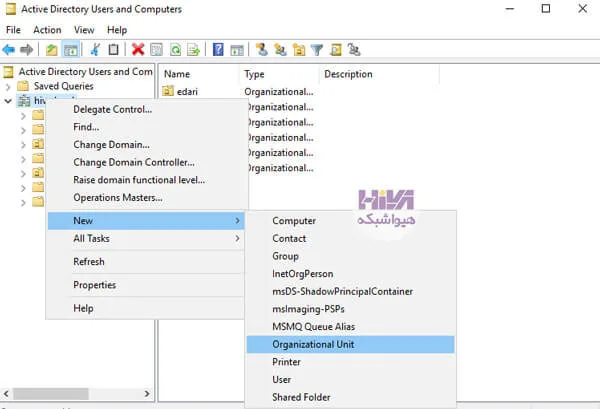The image size is (600, 409).
Task: Toggle the Show/Hide Action Pane toolbar icon
Action: point(237,50)
